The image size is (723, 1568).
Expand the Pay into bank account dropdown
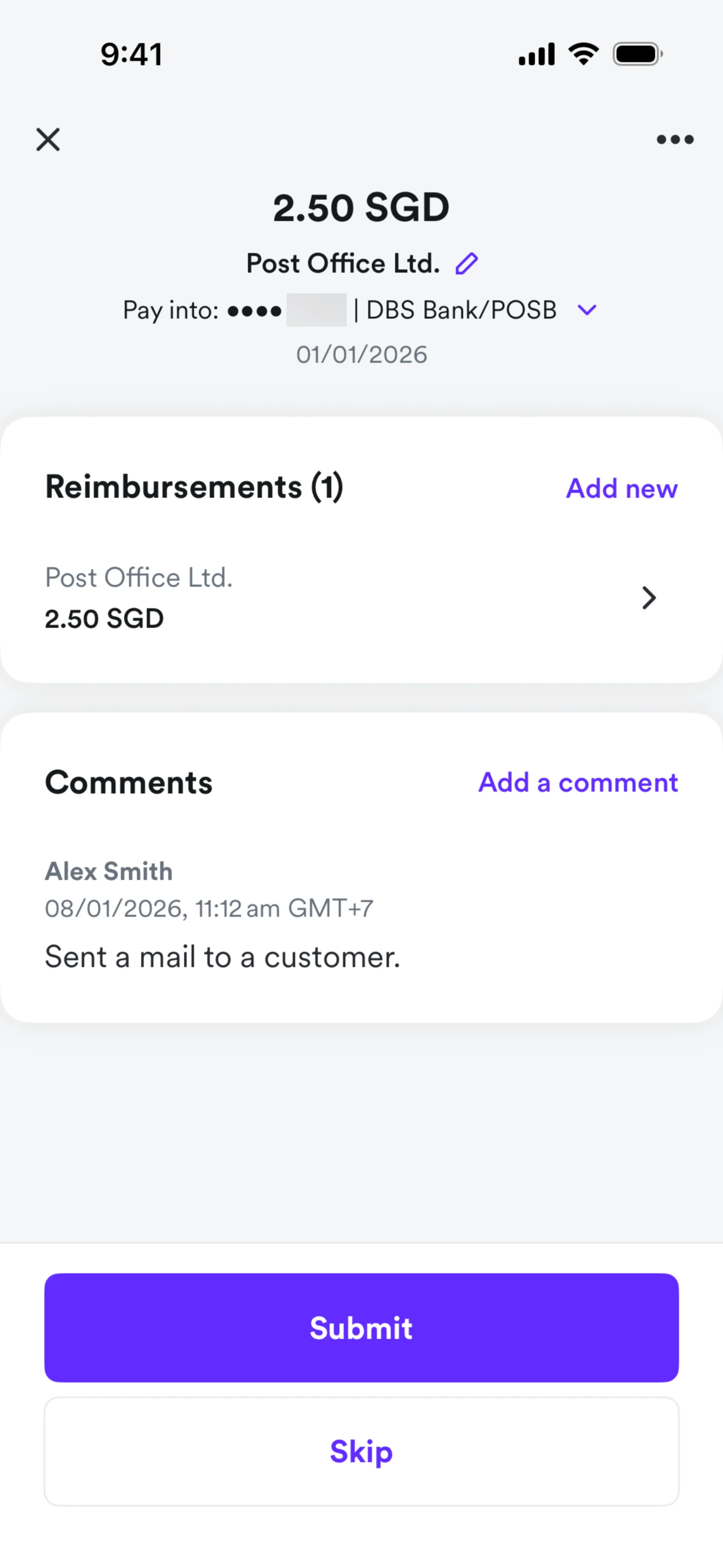coord(587,310)
